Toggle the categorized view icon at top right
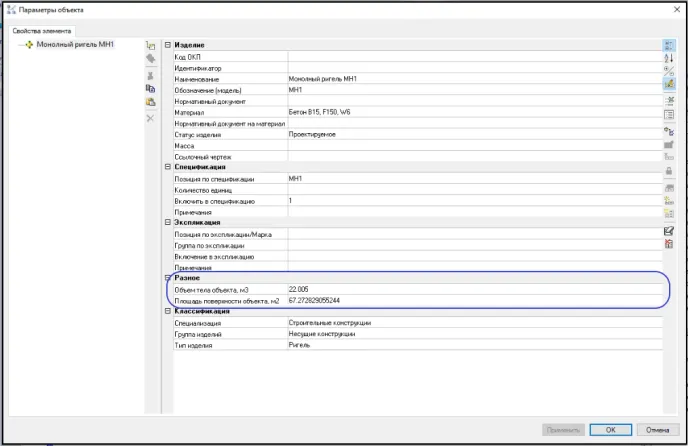 click(669, 45)
